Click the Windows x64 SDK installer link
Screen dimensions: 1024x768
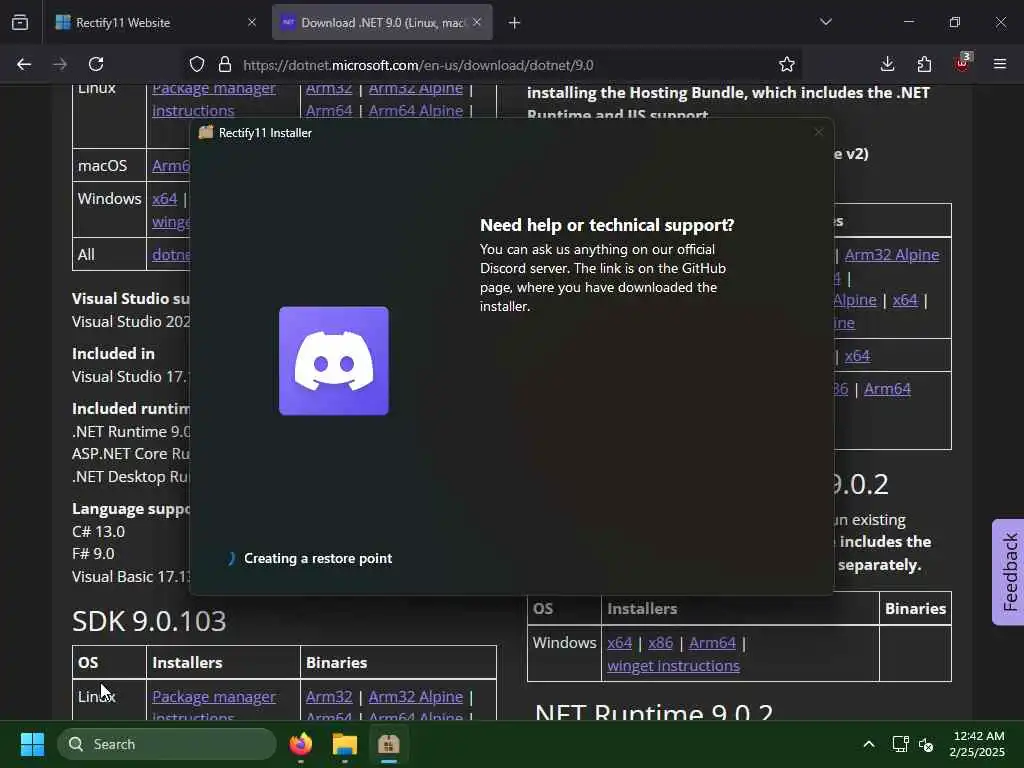[165, 199]
